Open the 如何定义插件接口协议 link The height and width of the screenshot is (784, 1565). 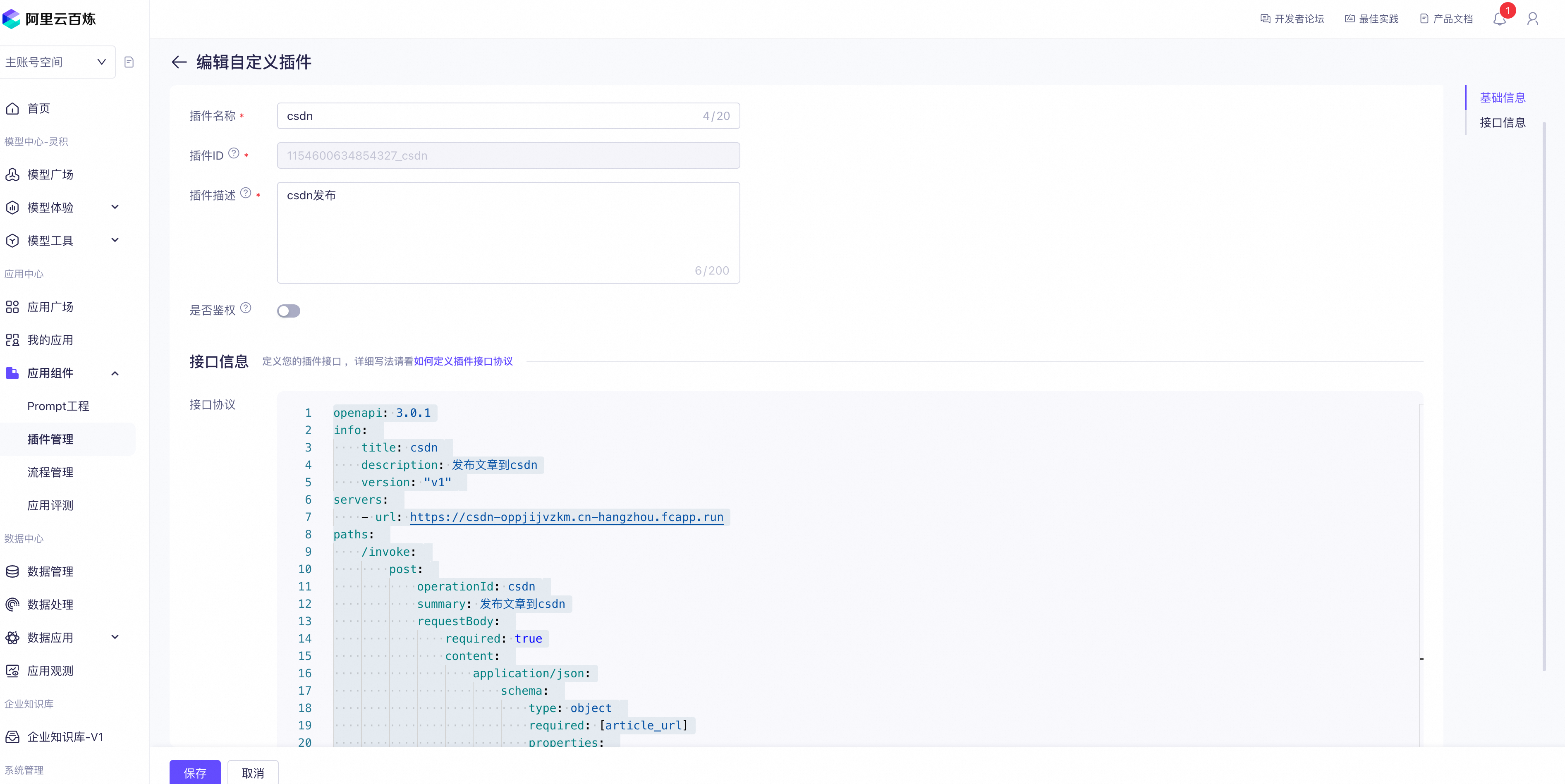pos(464,361)
